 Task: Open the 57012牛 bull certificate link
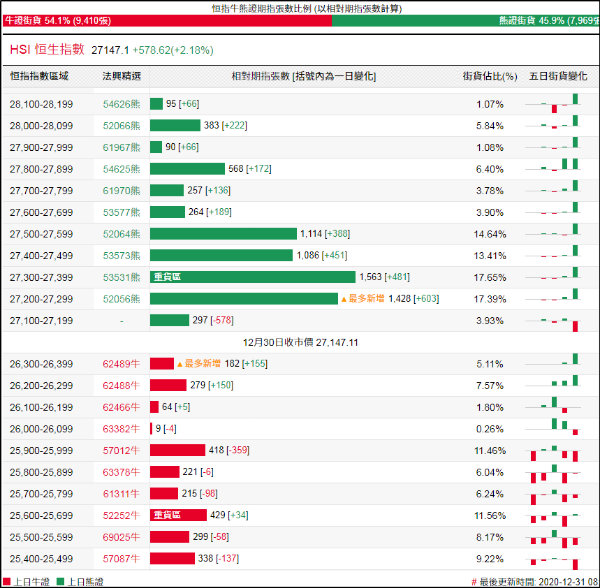pyautogui.click(x=121, y=451)
